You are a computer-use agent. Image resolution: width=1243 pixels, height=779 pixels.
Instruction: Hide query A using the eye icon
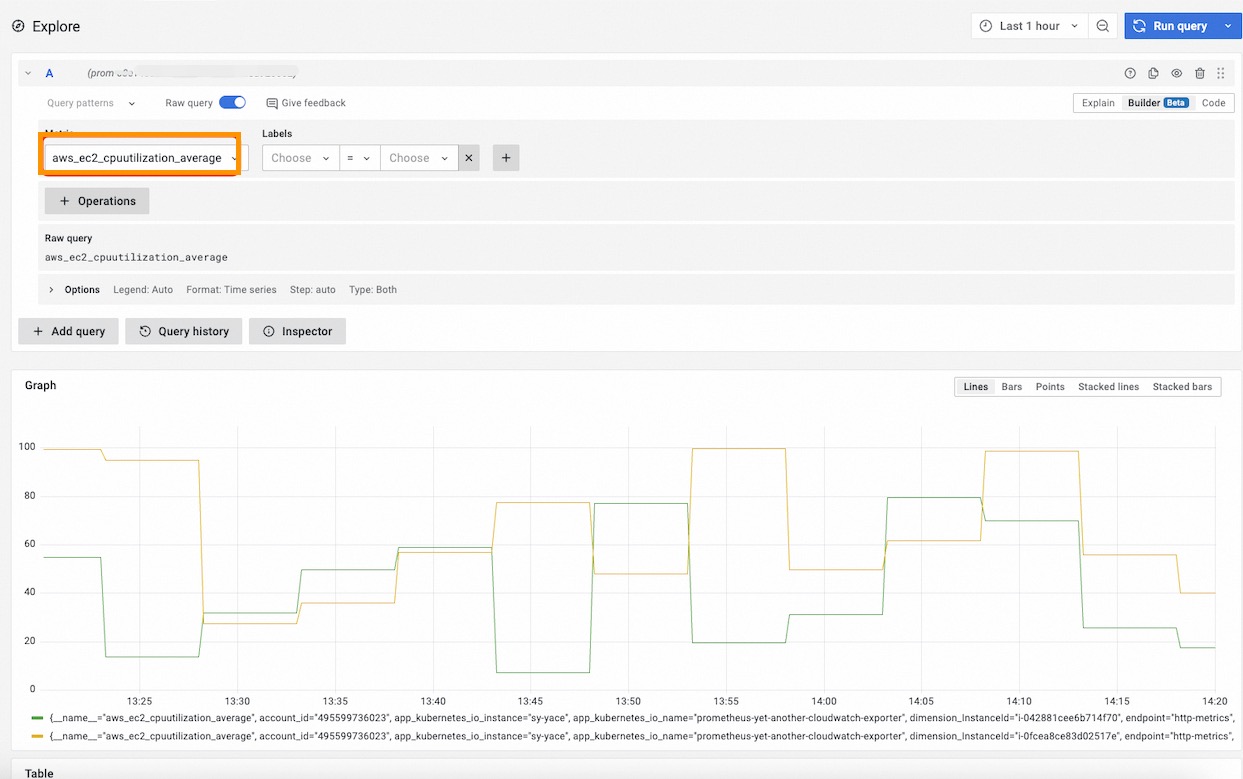point(1176,72)
